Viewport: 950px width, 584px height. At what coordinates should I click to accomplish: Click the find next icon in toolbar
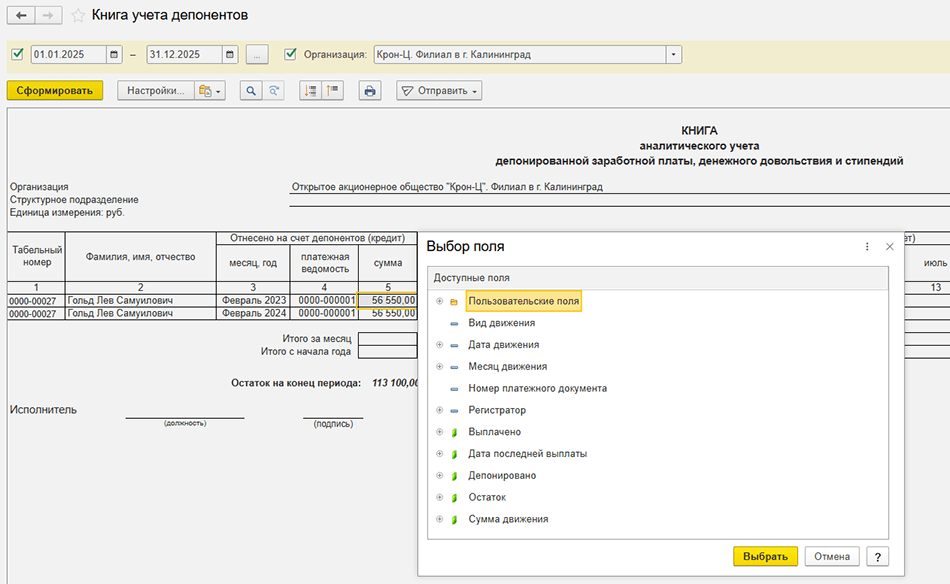coord(272,91)
